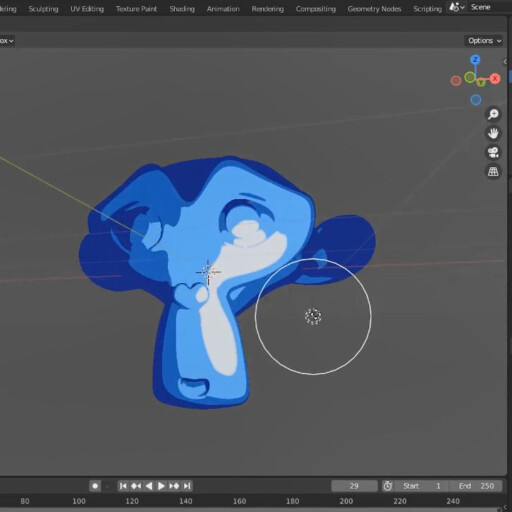Image resolution: width=512 pixels, height=512 pixels.
Task: Switch to the Scripting workspace tab
Action: 427,9
